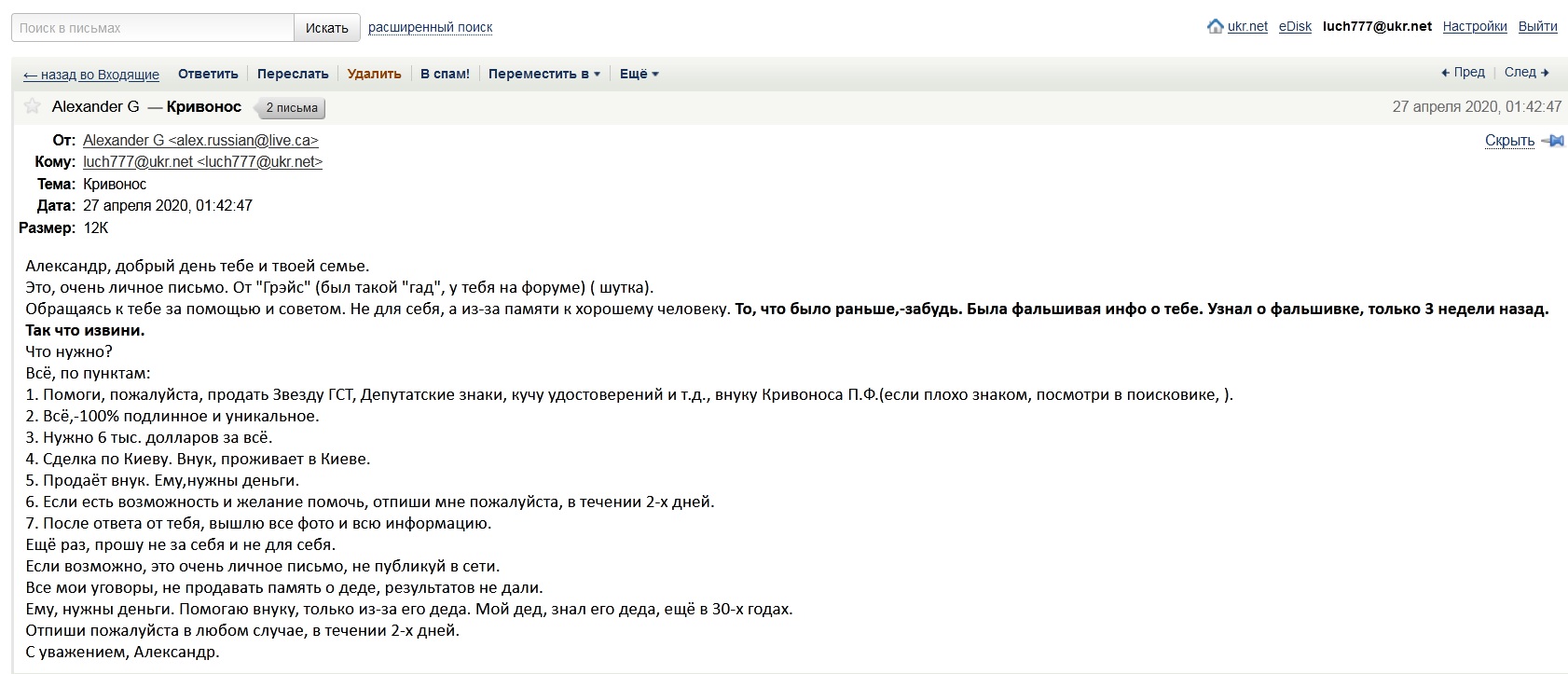
Task: Expand the Ещё menu
Action: pyautogui.click(x=639, y=74)
